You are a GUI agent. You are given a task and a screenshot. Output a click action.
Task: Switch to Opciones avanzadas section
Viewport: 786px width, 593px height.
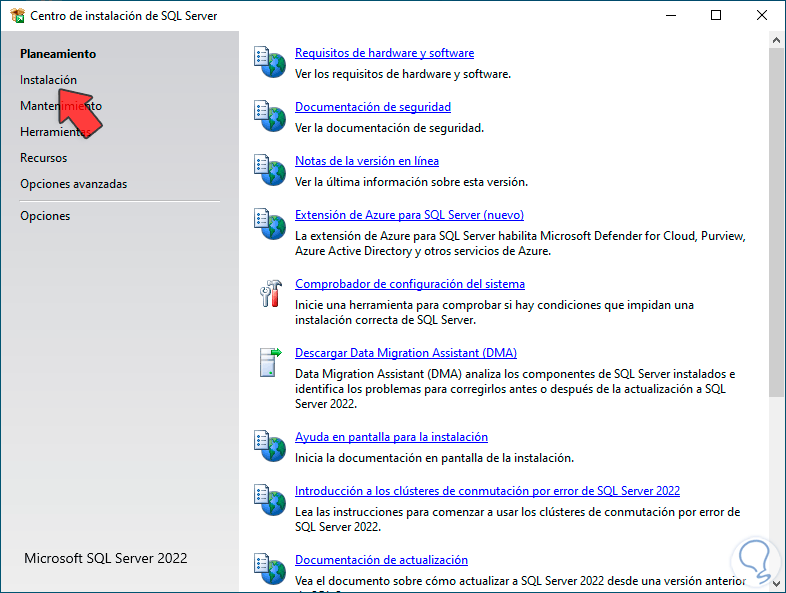click(x=74, y=184)
